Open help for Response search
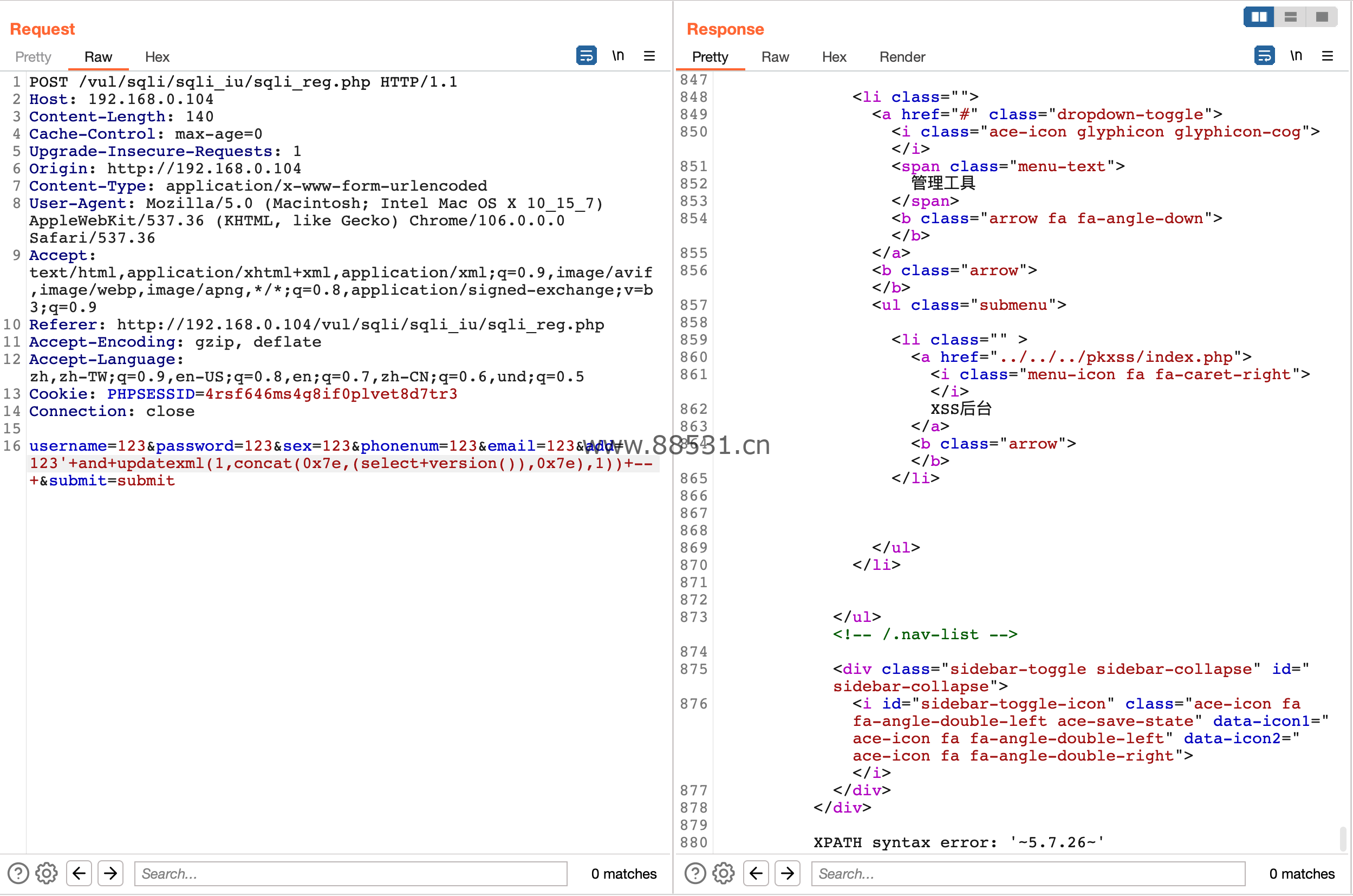This screenshot has height=896, width=1353. (x=695, y=873)
